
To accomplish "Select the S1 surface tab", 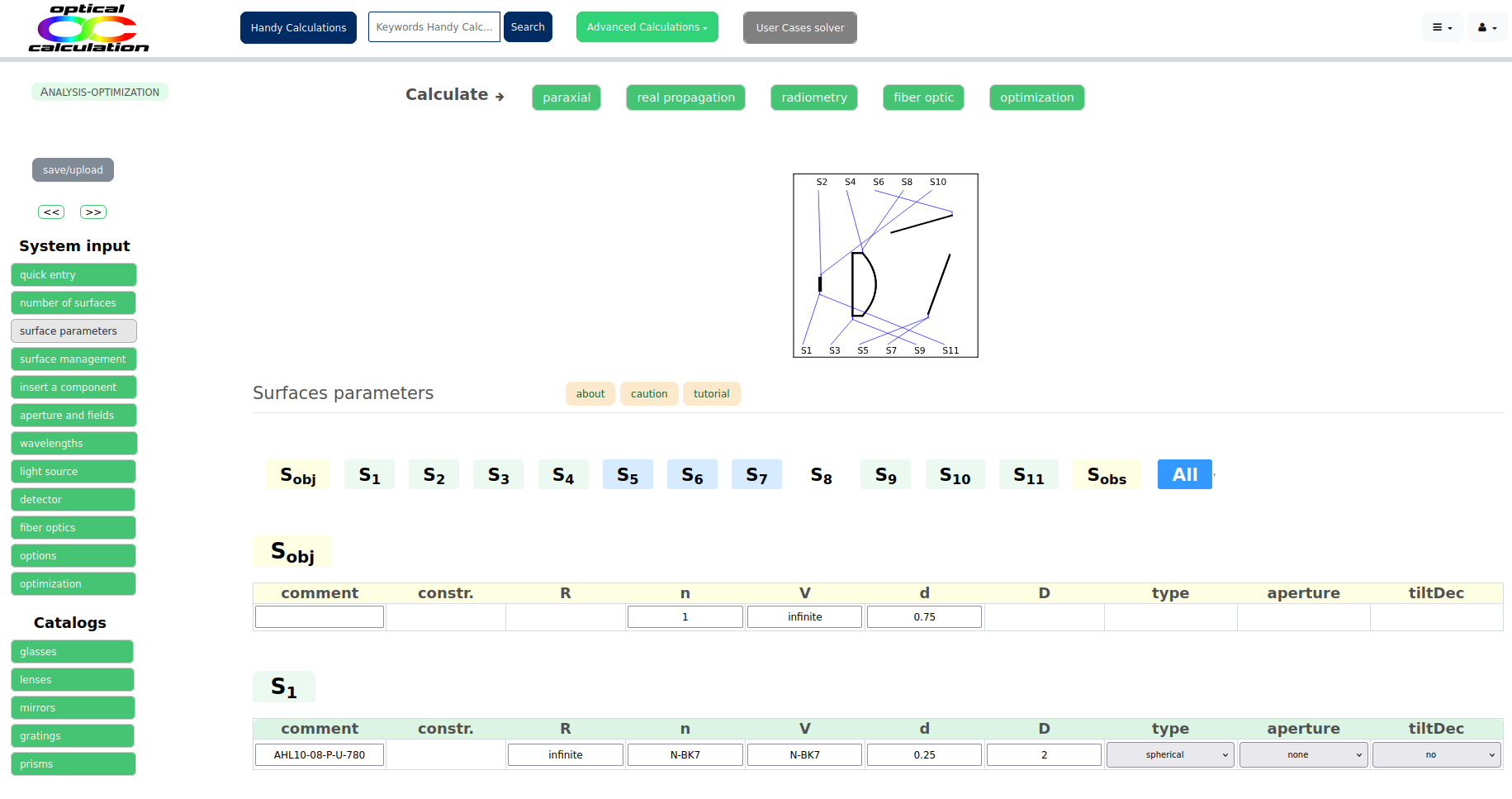I will (x=369, y=475).
